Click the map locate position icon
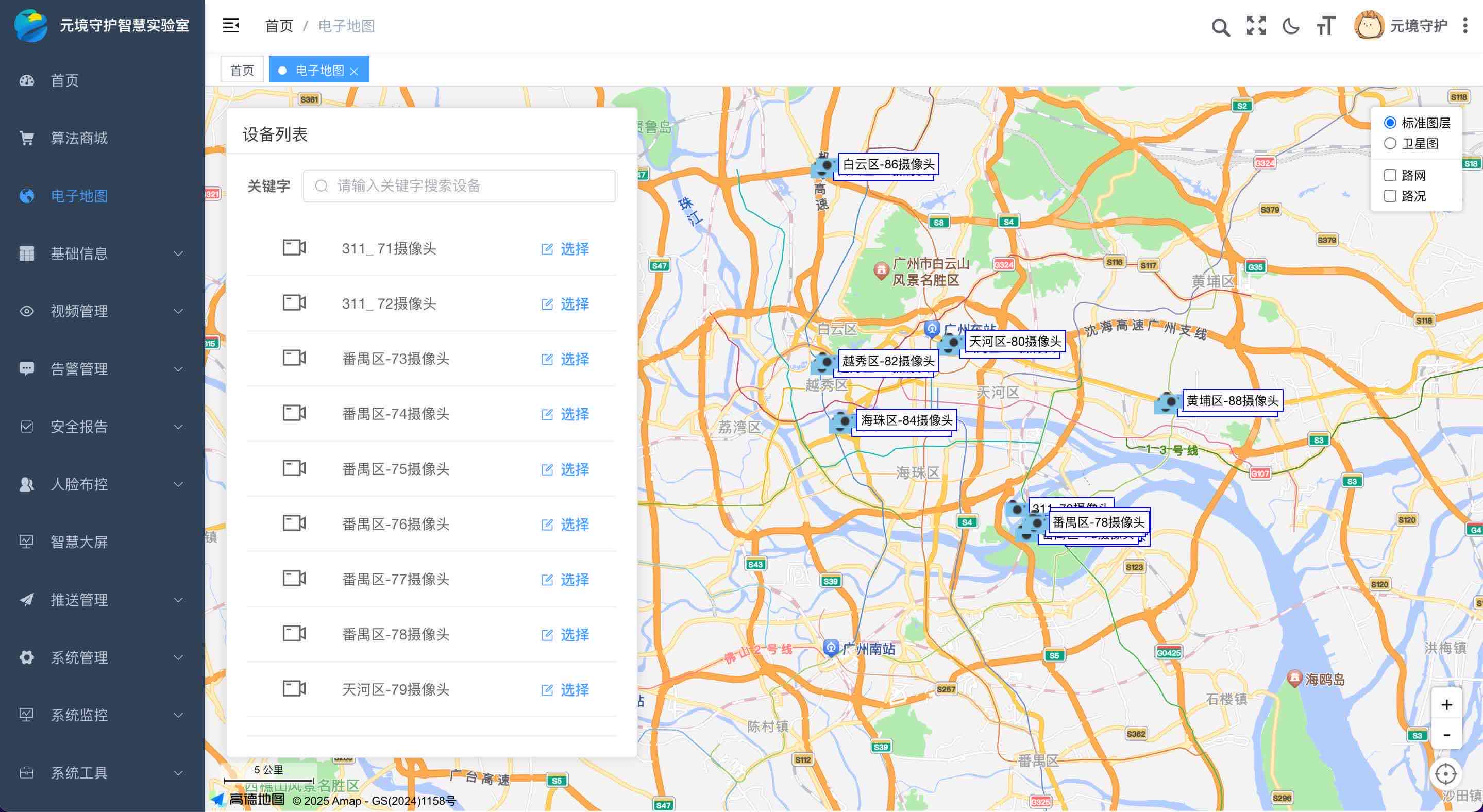1483x812 pixels. click(1445, 774)
